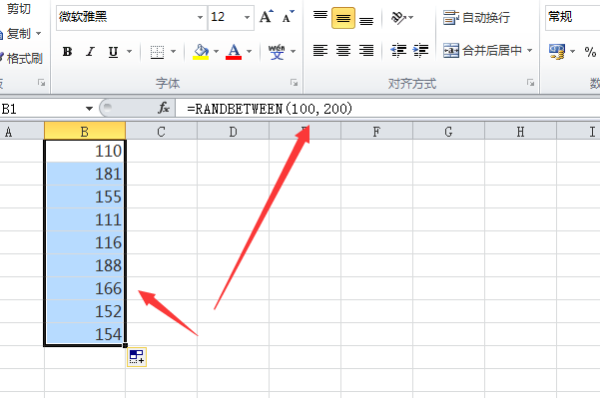The height and width of the screenshot is (398, 600).
Task: Align text left icon
Action: [320, 51]
